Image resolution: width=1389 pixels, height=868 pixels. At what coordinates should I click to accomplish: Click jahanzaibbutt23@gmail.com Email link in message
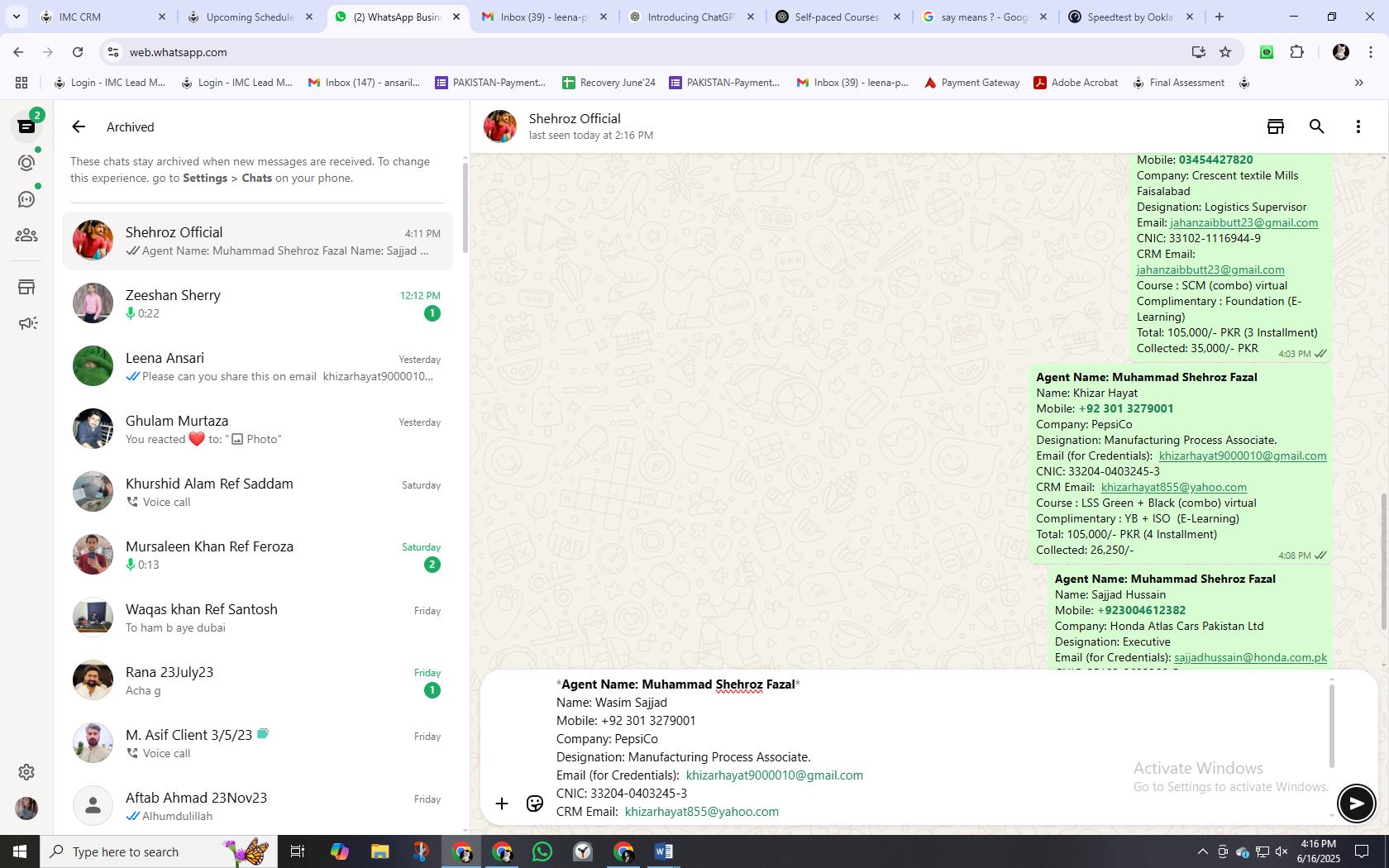[1243, 222]
